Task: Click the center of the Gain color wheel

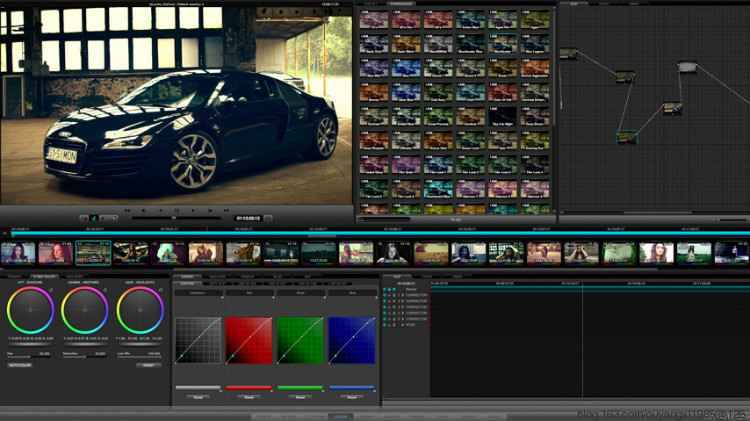Action: pyautogui.click(x=140, y=310)
